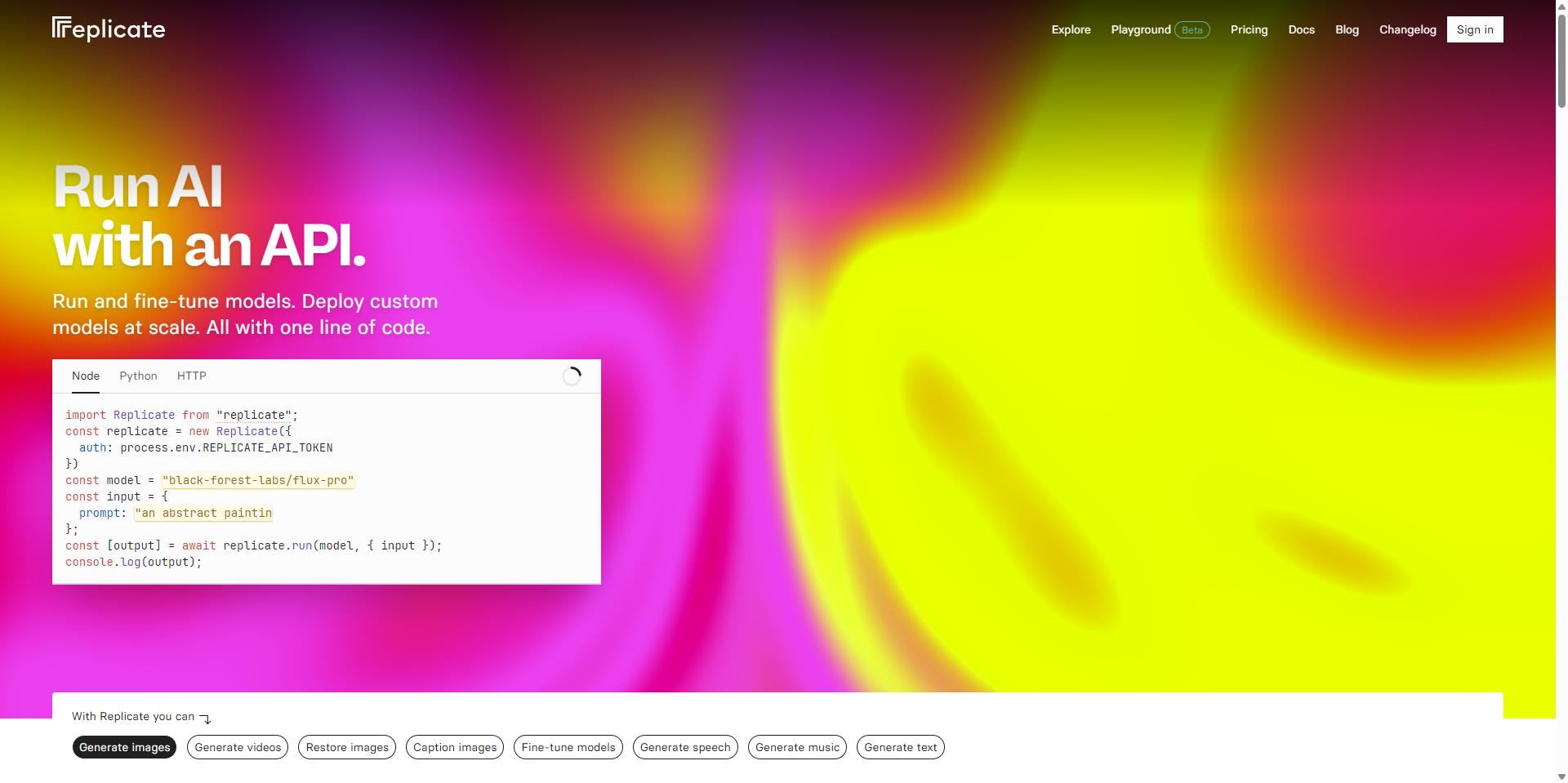Select the Node code tab

pyautogui.click(x=86, y=376)
